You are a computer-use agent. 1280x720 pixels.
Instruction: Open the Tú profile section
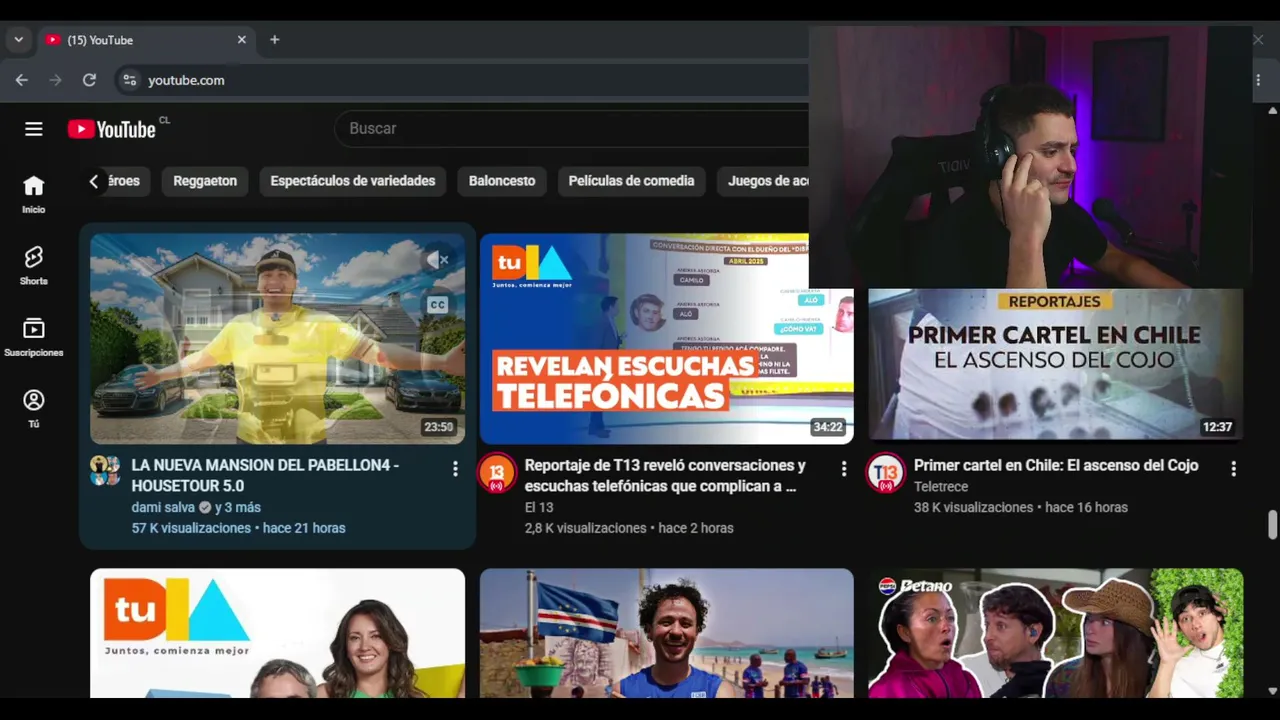tap(34, 409)
